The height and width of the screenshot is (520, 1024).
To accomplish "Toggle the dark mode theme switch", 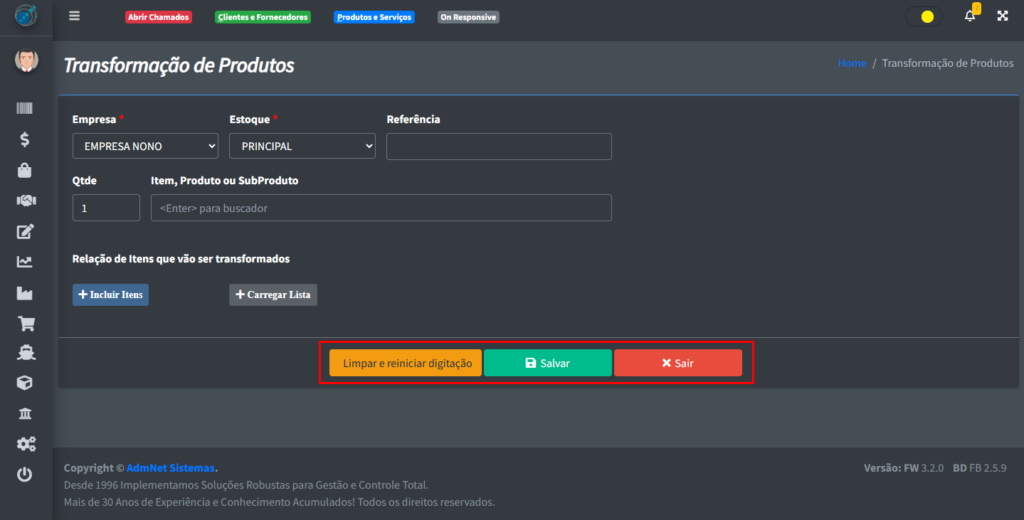I will [923, 17].
